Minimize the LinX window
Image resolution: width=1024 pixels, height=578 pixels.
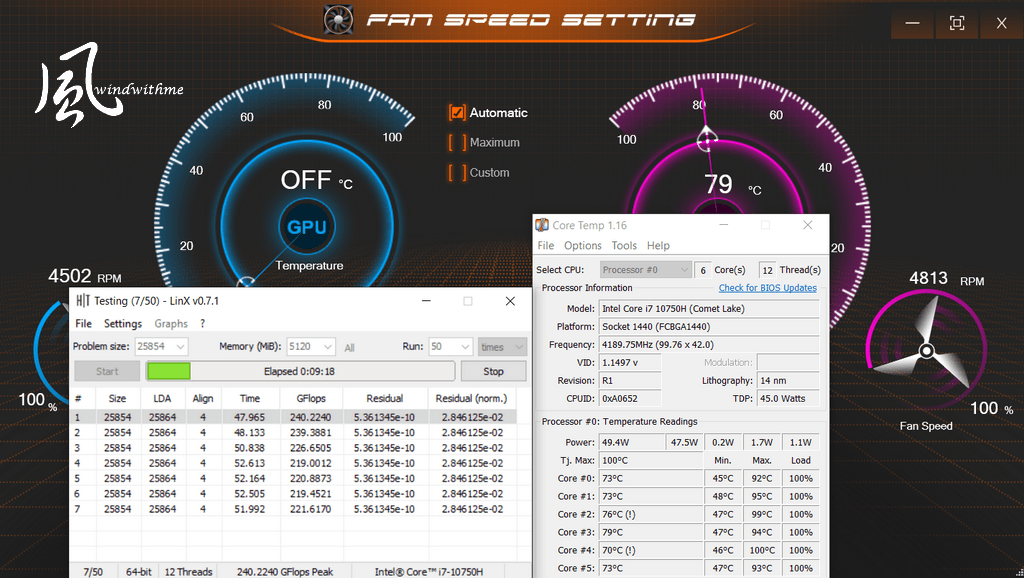point(426,301)
